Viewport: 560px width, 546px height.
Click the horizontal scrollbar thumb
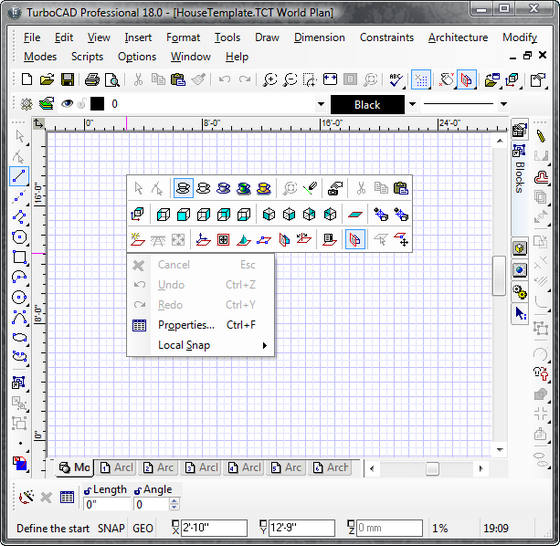tap(432, 468)
